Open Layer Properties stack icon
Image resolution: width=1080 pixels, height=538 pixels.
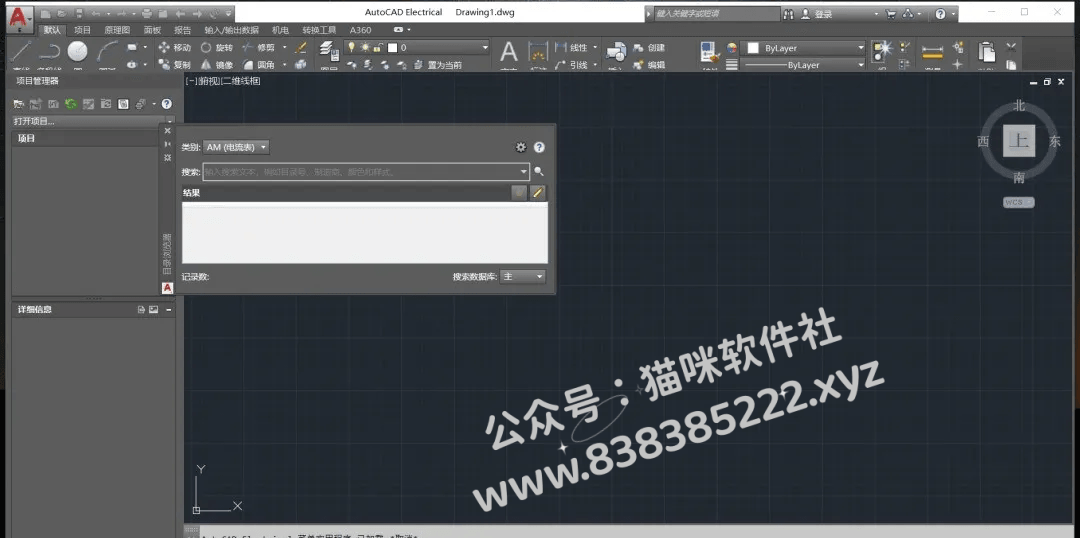tap(328, 52)
